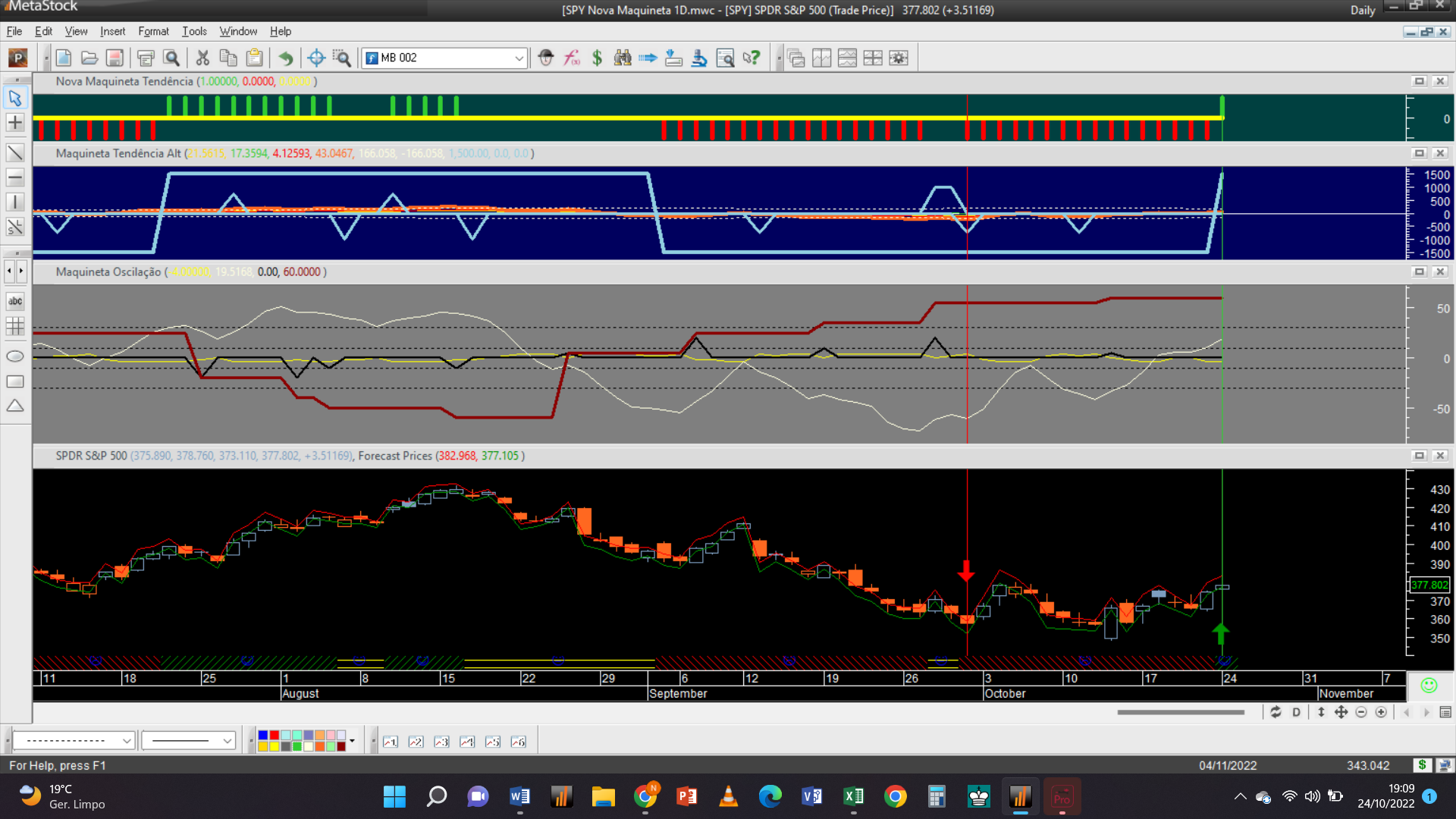Click the green dollar sign toolbar icon

click(x=597, y=58)
